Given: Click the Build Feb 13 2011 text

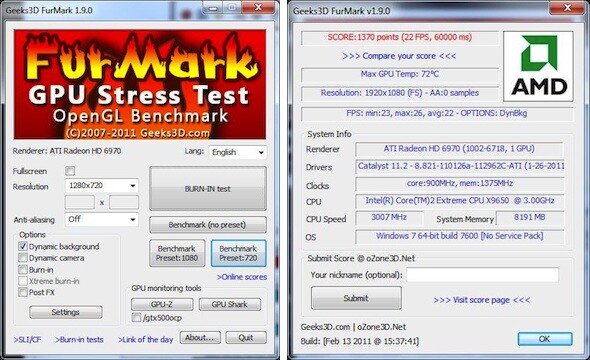Looking at the screenshot, I should coord(359,341).
